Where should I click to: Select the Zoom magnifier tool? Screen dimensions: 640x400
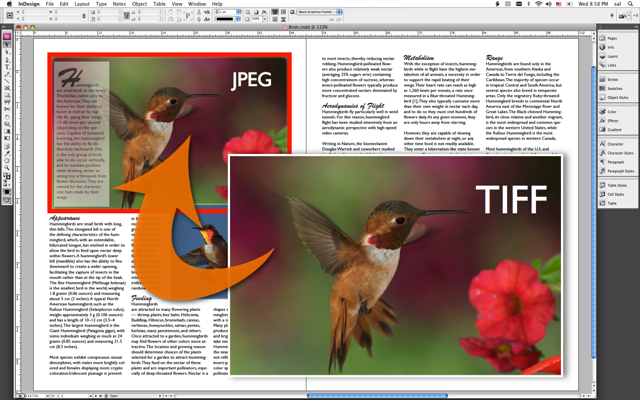(x=7, y=167)
